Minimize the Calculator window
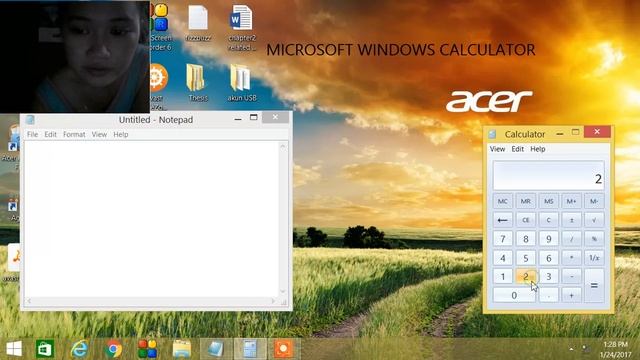The image size is (640, 360). coord(560,133)
